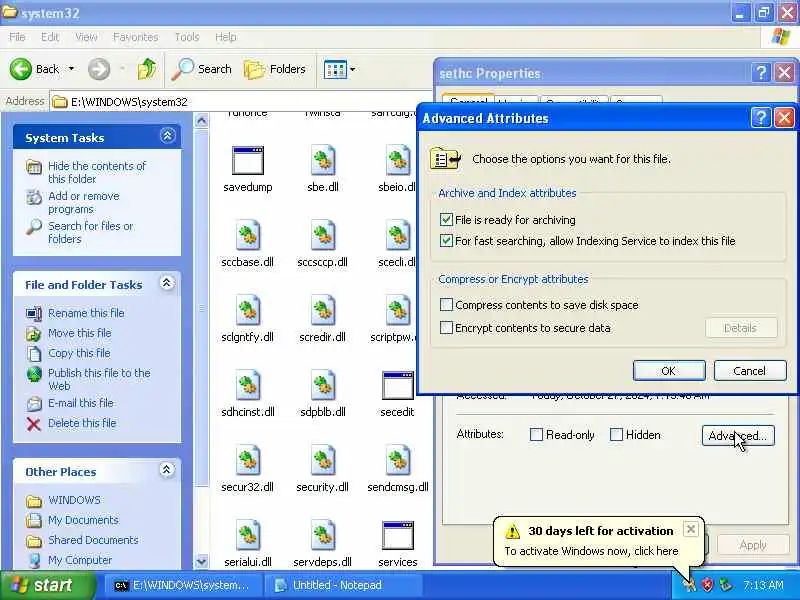Collapse the System Tasks panel
This screenshot has width=800, height=600.
pos(167,136)
